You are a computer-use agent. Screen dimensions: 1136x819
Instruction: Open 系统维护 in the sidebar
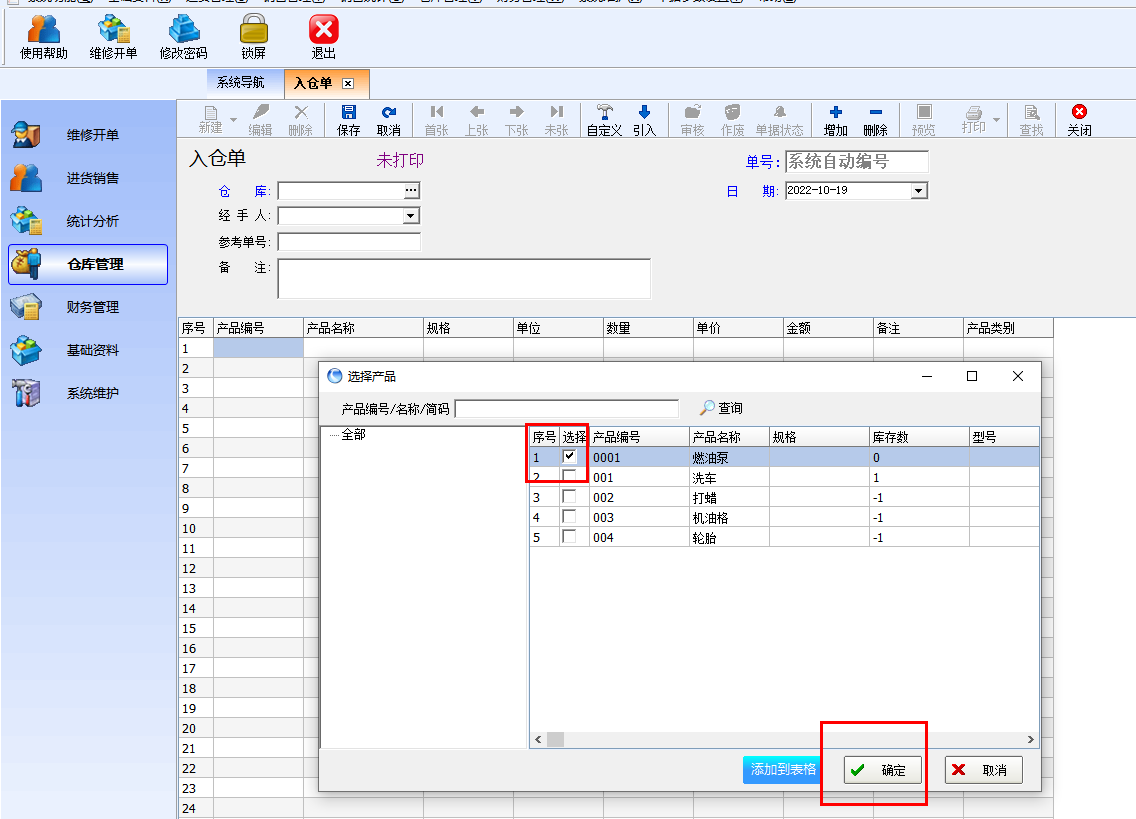(88, 394)
